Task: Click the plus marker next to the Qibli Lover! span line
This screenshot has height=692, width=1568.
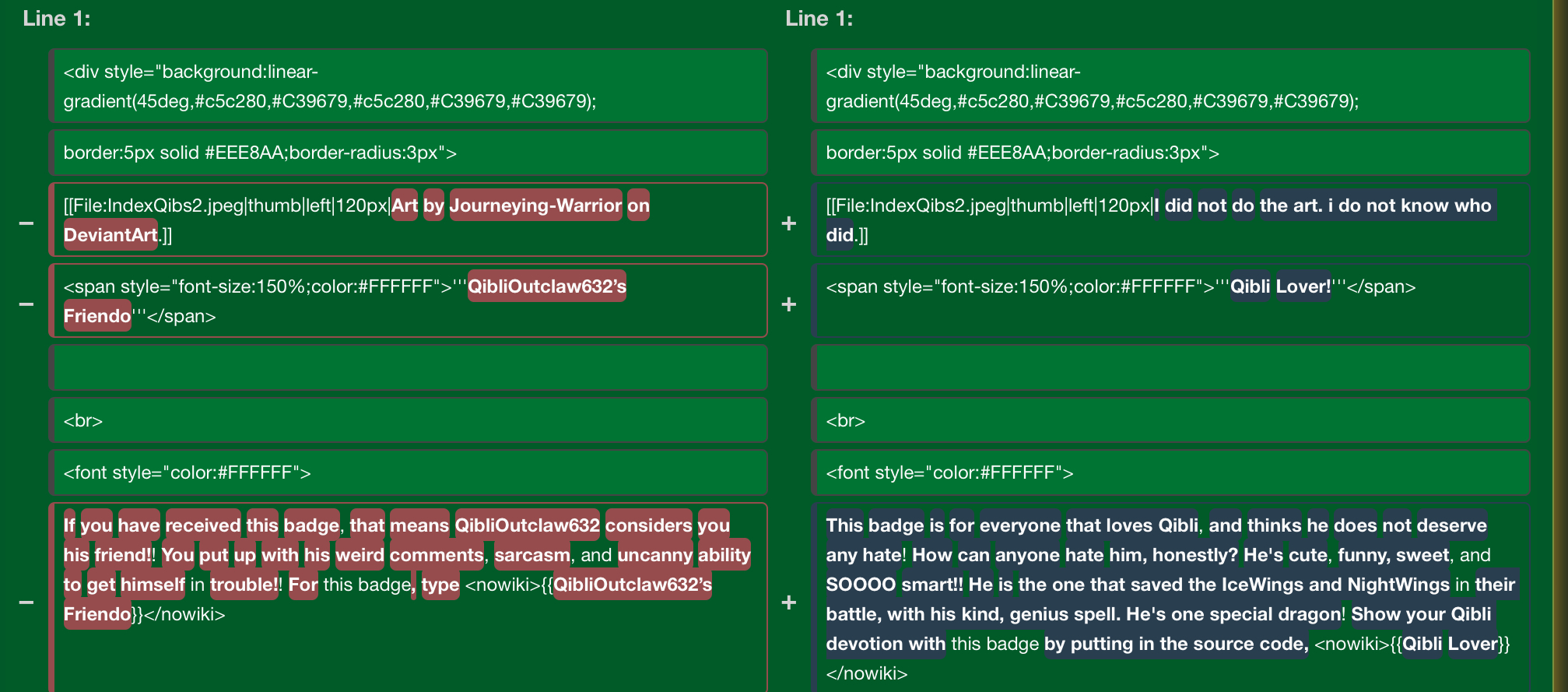Action: 789,304
